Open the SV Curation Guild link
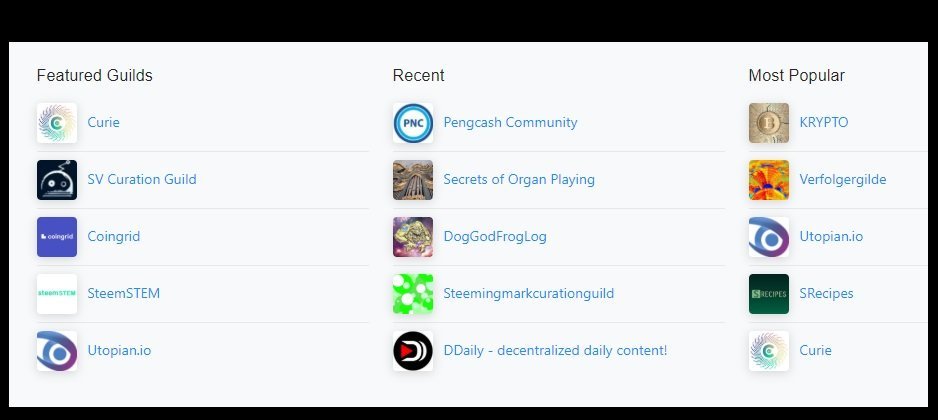This screenshot has width=938, height=420. coord(142,179)
